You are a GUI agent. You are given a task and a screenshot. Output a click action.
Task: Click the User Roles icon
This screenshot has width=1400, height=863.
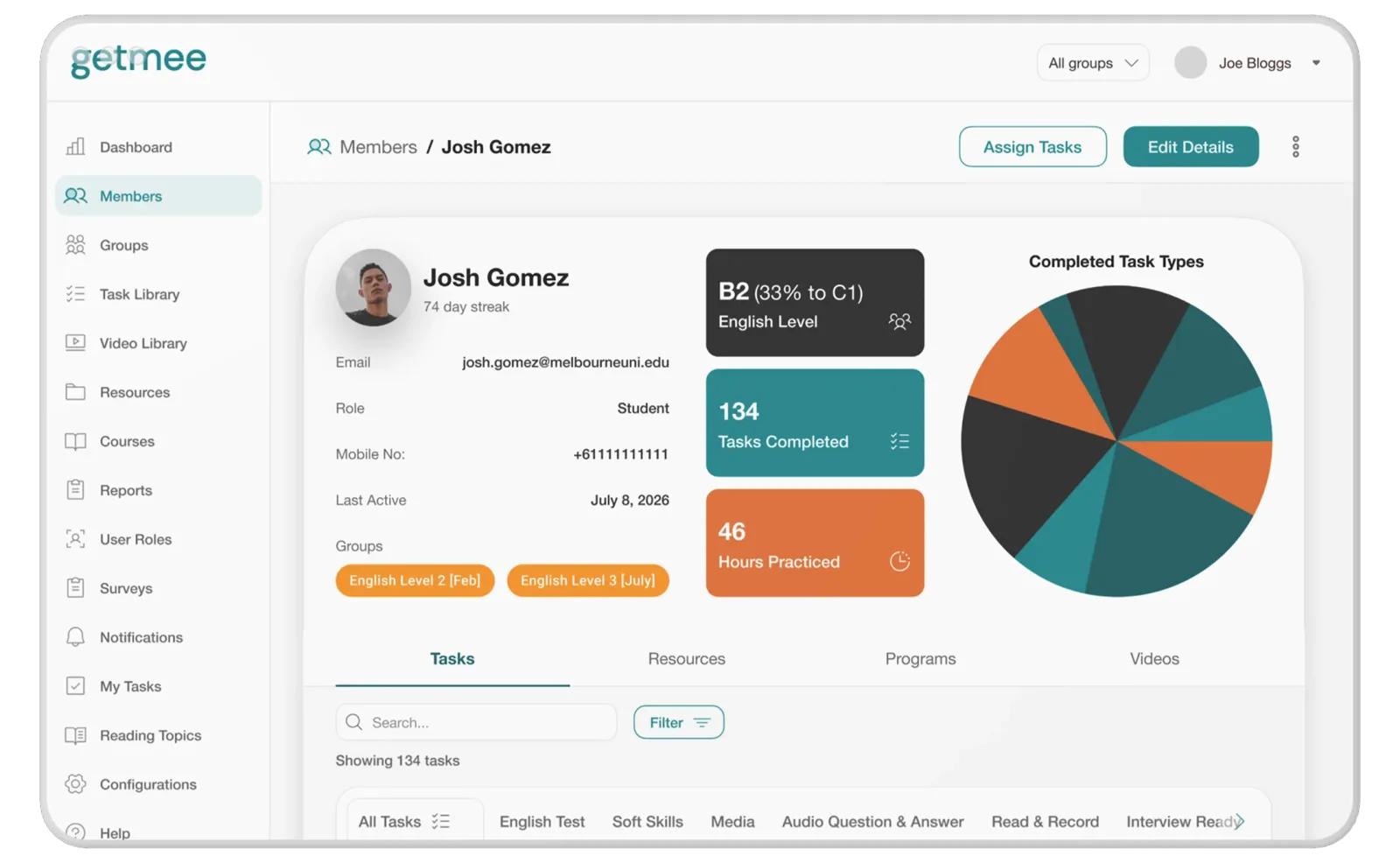coord(76,538)
